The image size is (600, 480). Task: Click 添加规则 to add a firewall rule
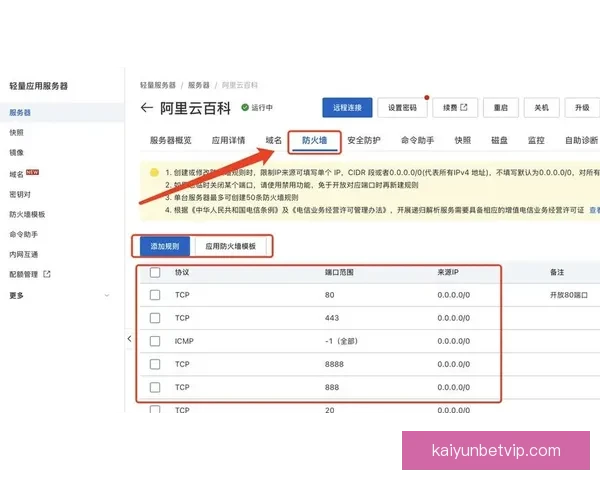tap(165, 246)
